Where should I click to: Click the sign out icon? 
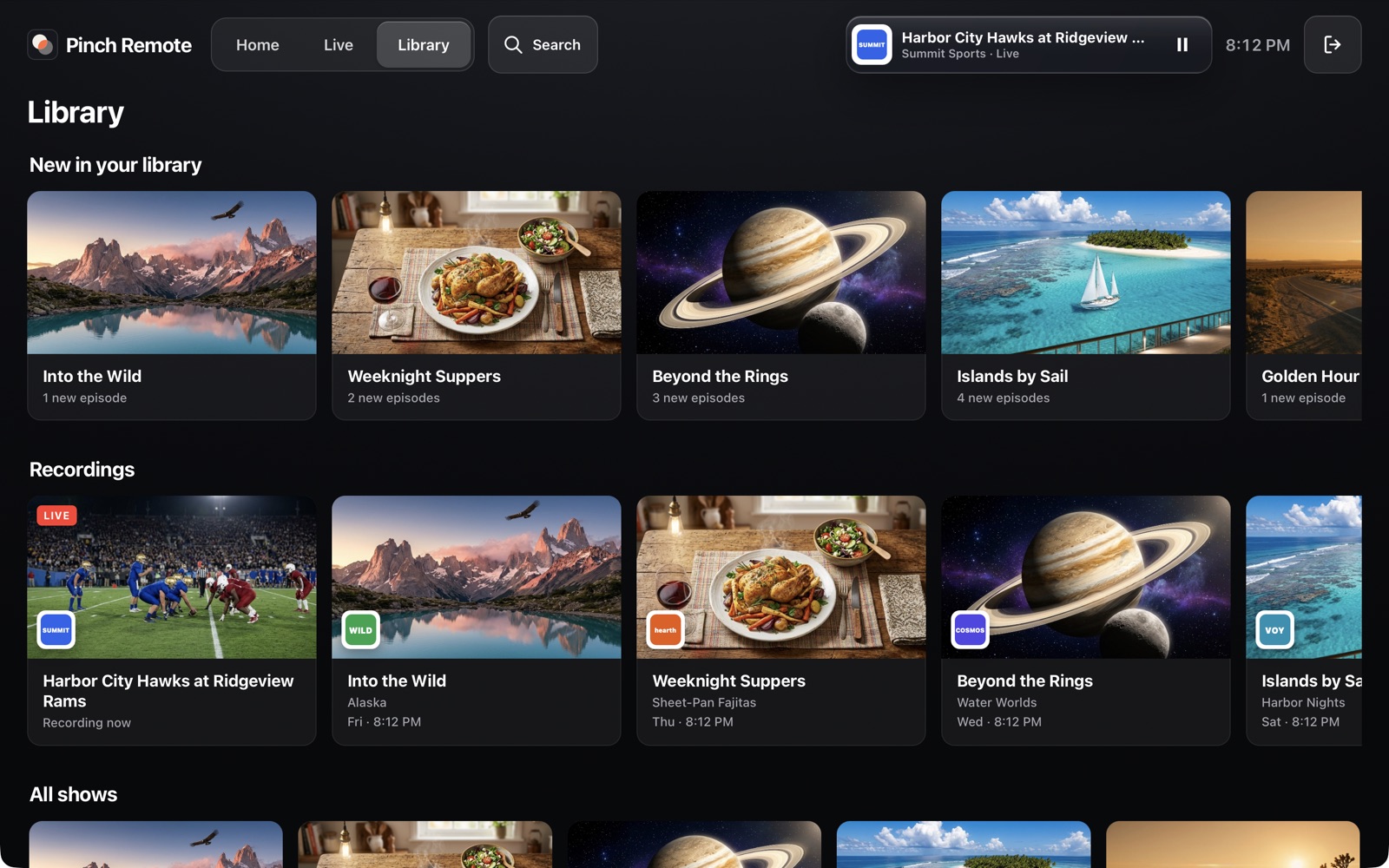(1333, 44)
